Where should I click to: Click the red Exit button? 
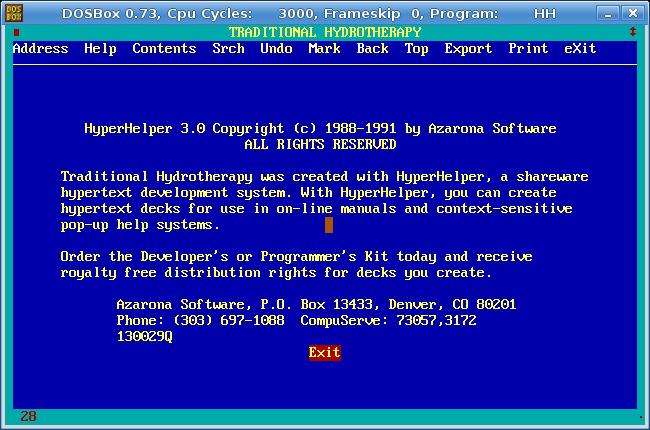pos(325,352)
